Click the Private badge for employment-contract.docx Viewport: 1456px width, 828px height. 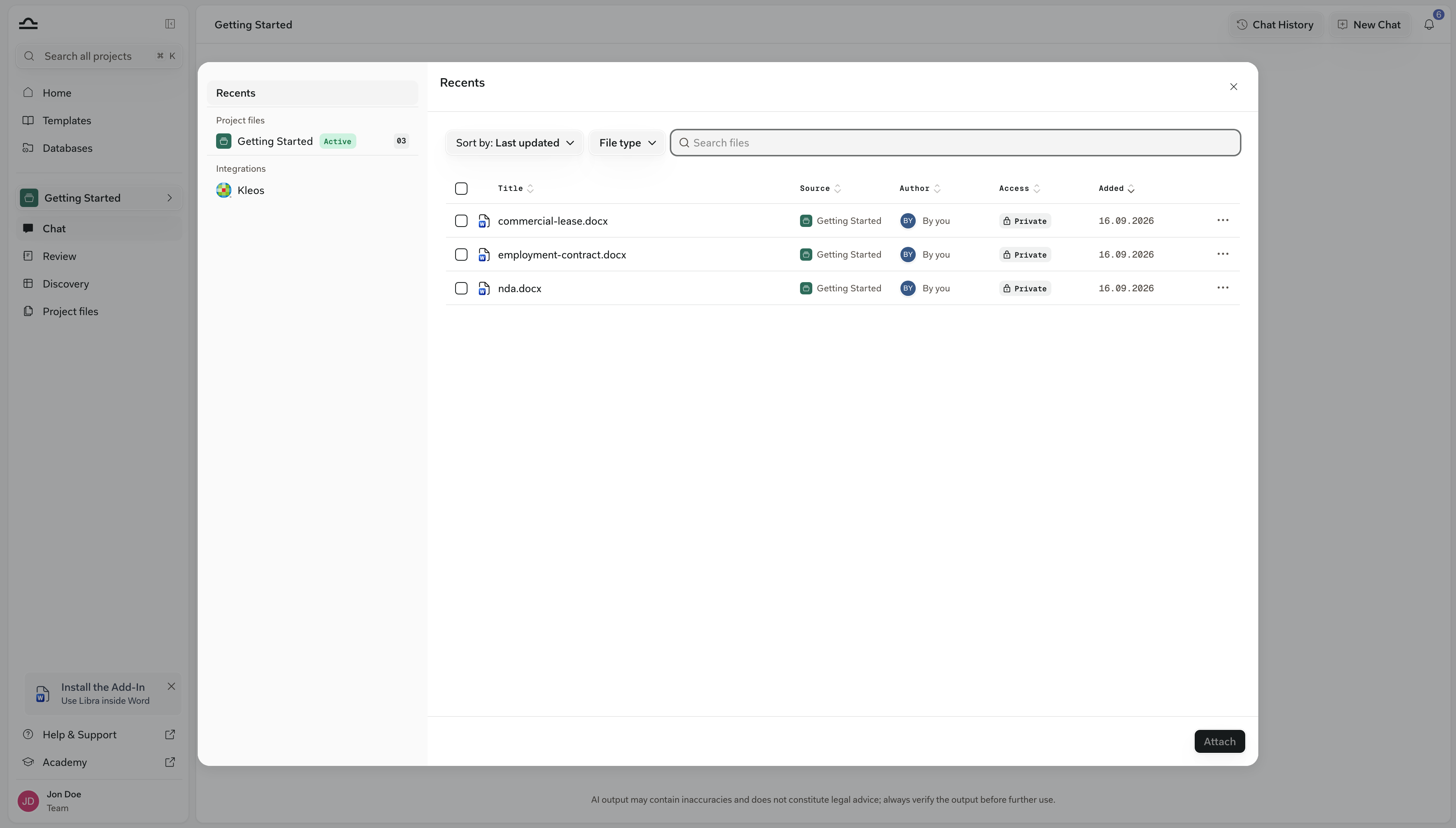pos(1025,254)
